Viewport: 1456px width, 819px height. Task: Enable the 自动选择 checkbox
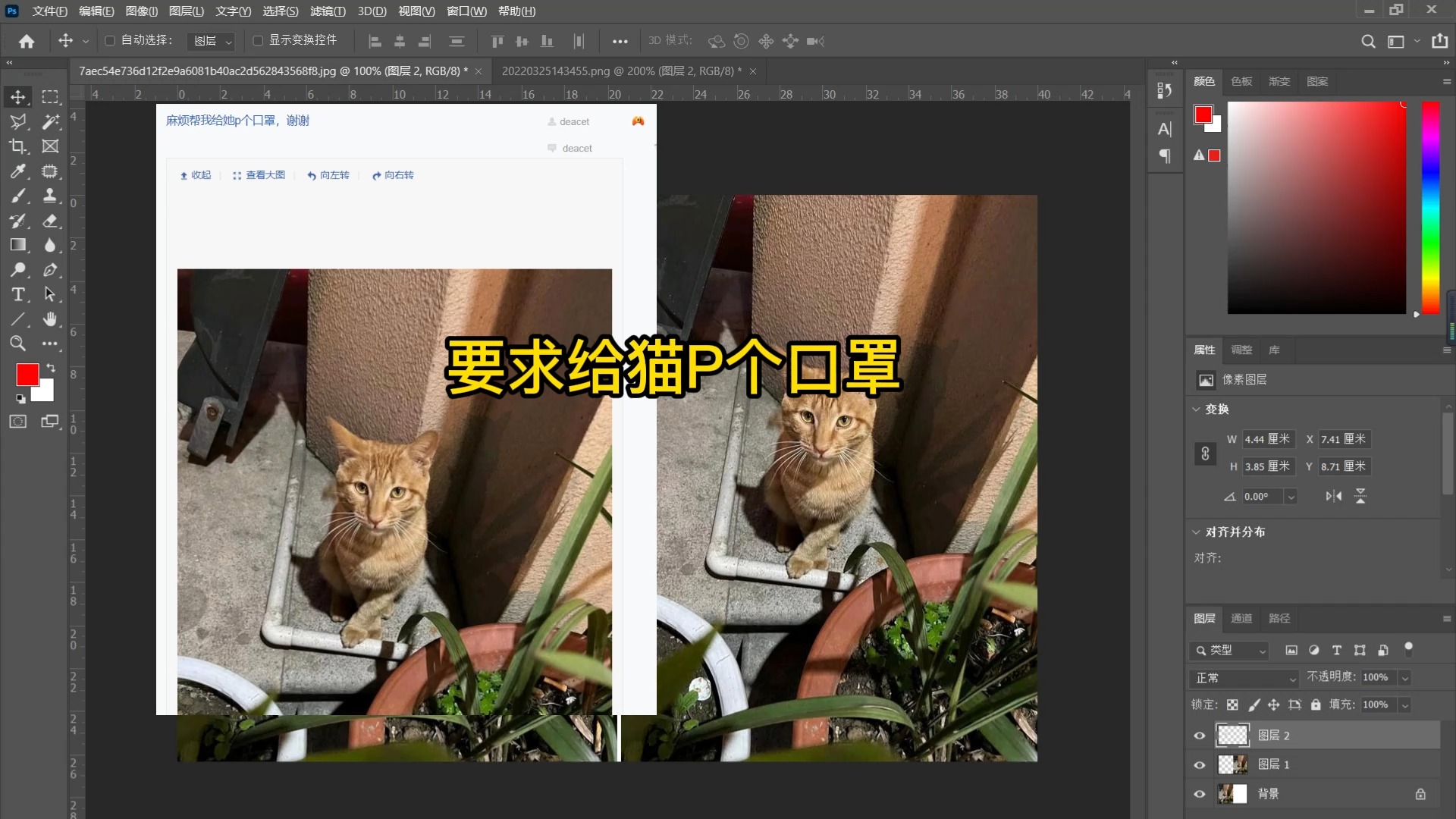(x=110, y=40)
